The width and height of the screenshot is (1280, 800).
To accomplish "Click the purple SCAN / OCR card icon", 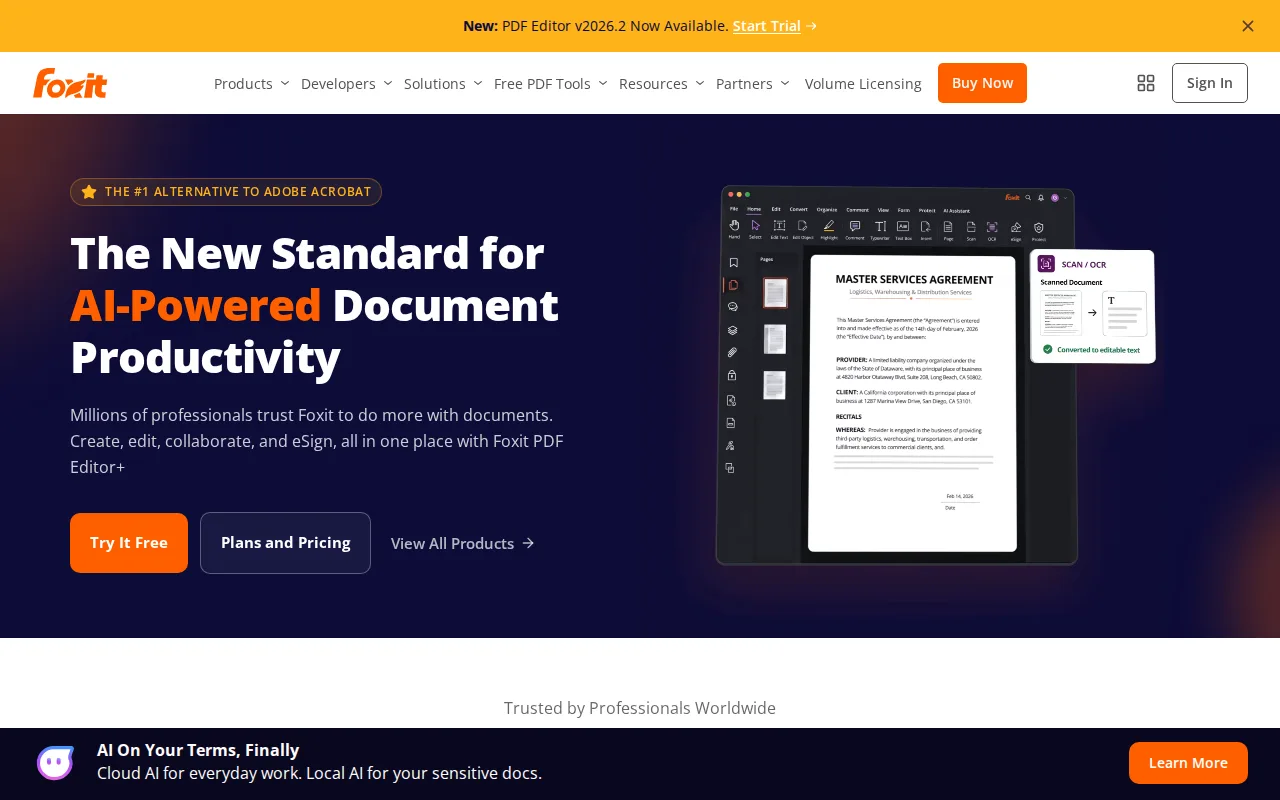I will (x=1046, y=264).
